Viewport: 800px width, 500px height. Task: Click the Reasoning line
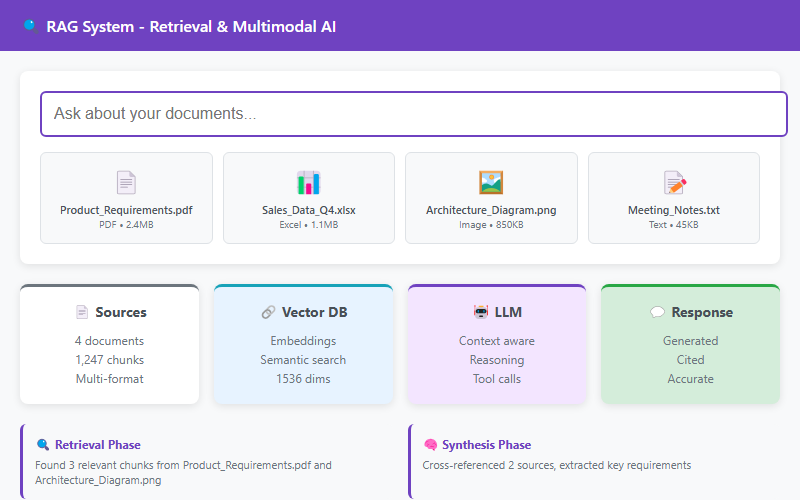tap(497, 360)
